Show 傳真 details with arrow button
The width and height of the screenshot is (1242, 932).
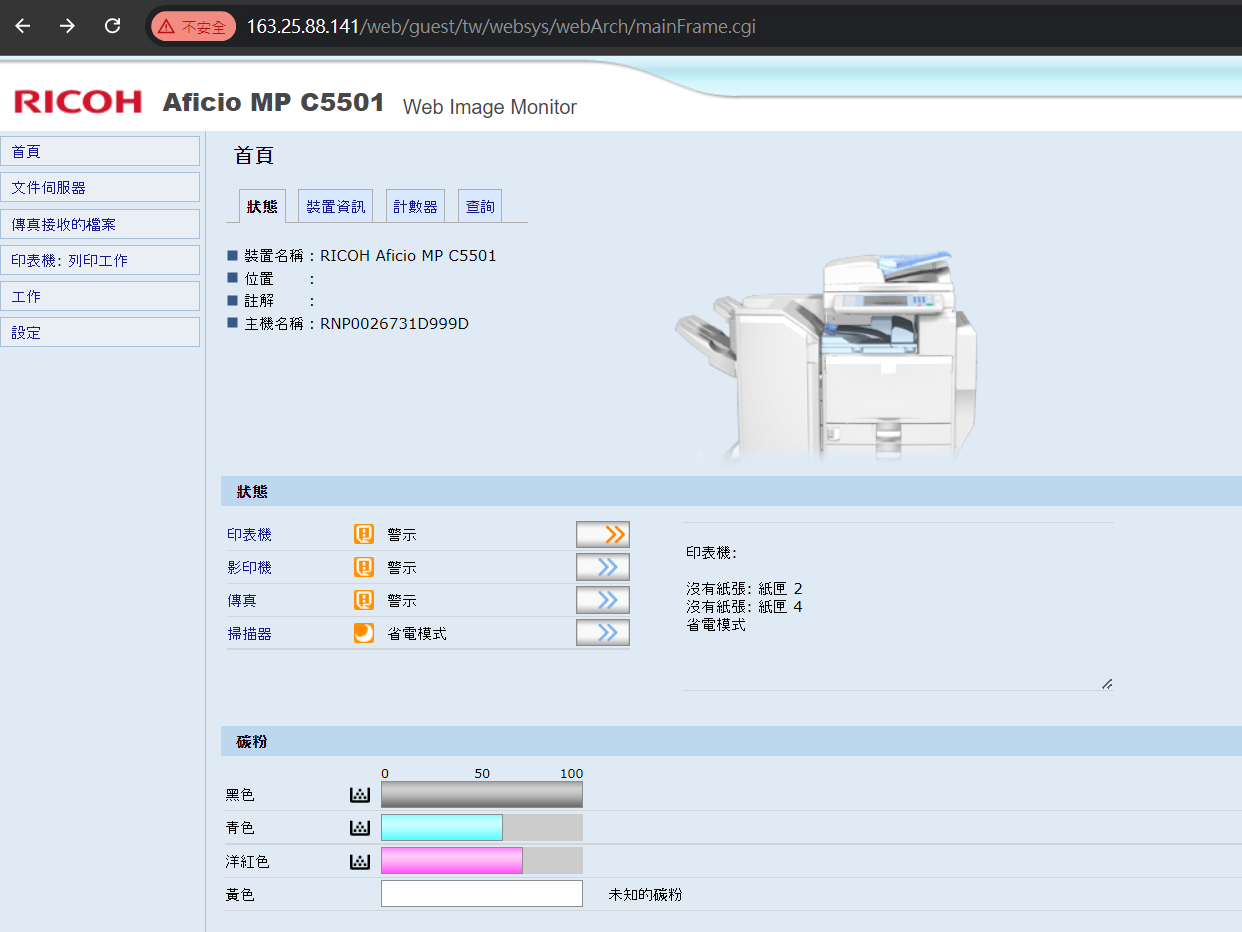click(603, 601)
